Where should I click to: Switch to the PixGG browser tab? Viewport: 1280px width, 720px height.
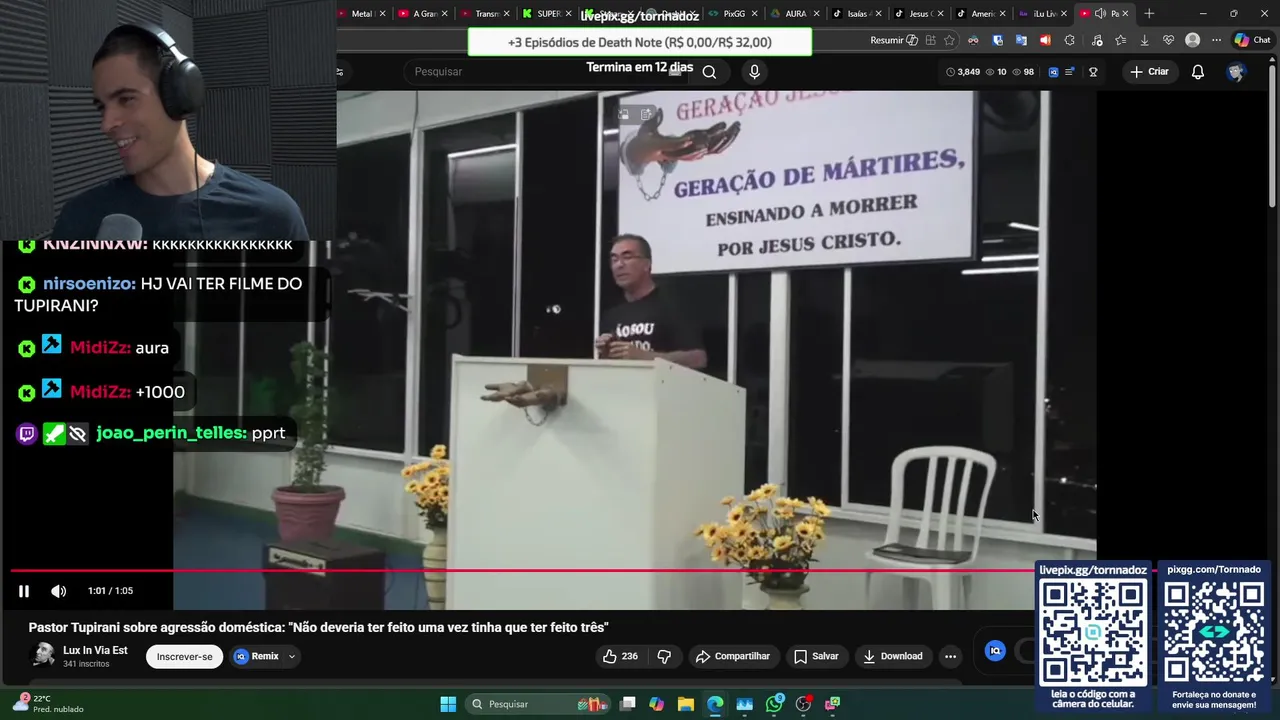(x=734, y=13)
